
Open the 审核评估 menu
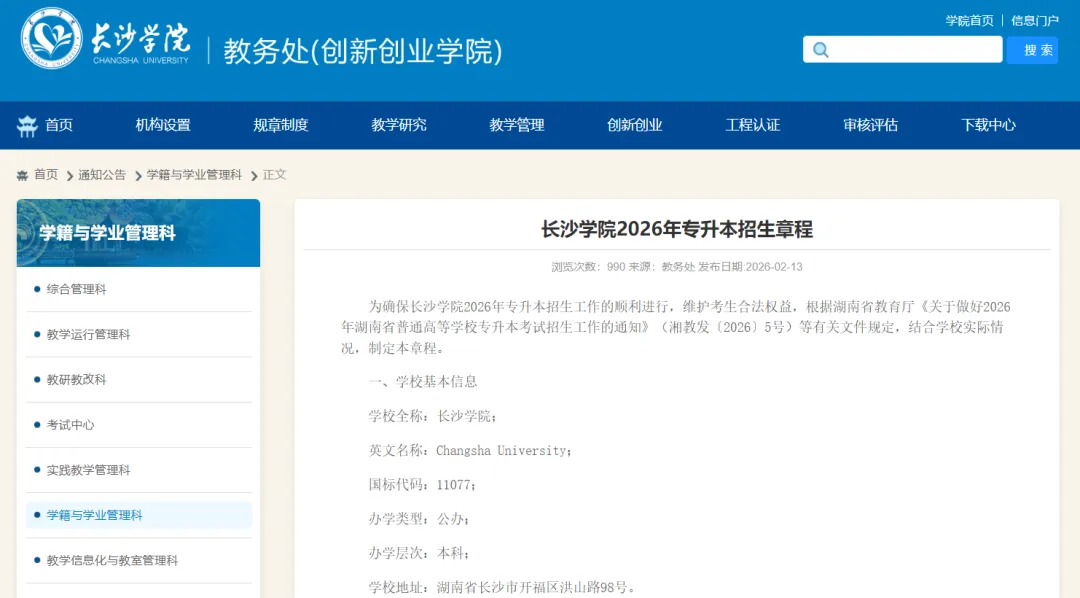(x=871, y=125)
